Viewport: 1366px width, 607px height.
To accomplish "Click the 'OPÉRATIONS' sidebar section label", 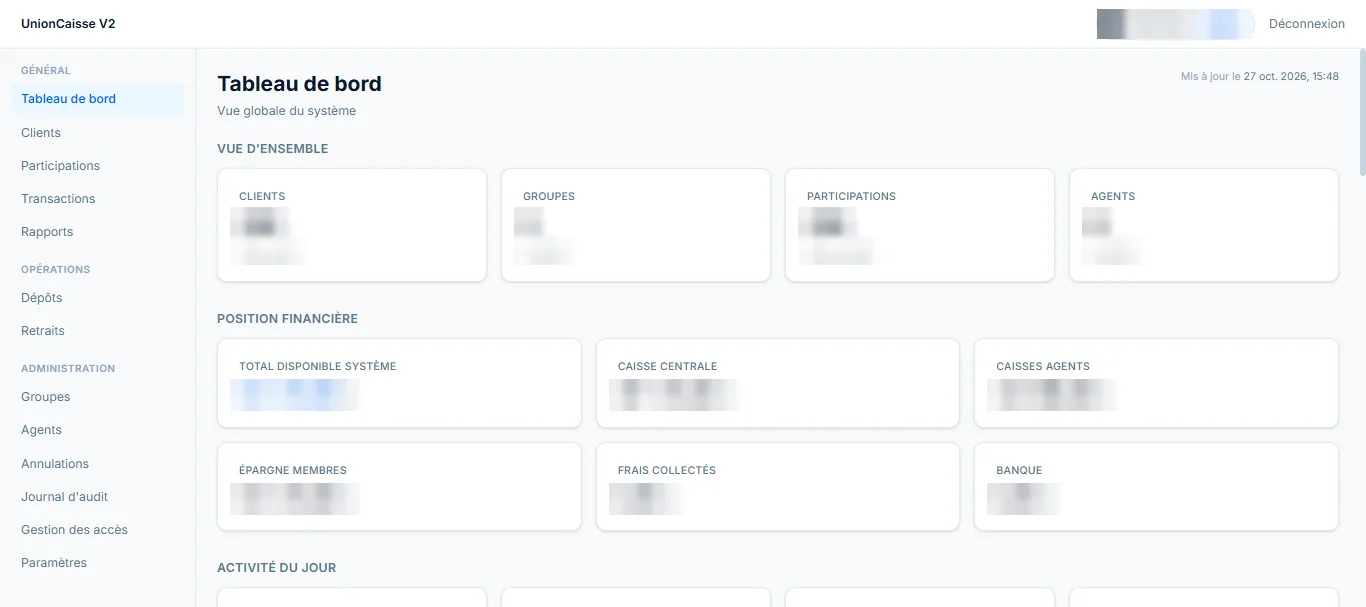I will point(56,270).
